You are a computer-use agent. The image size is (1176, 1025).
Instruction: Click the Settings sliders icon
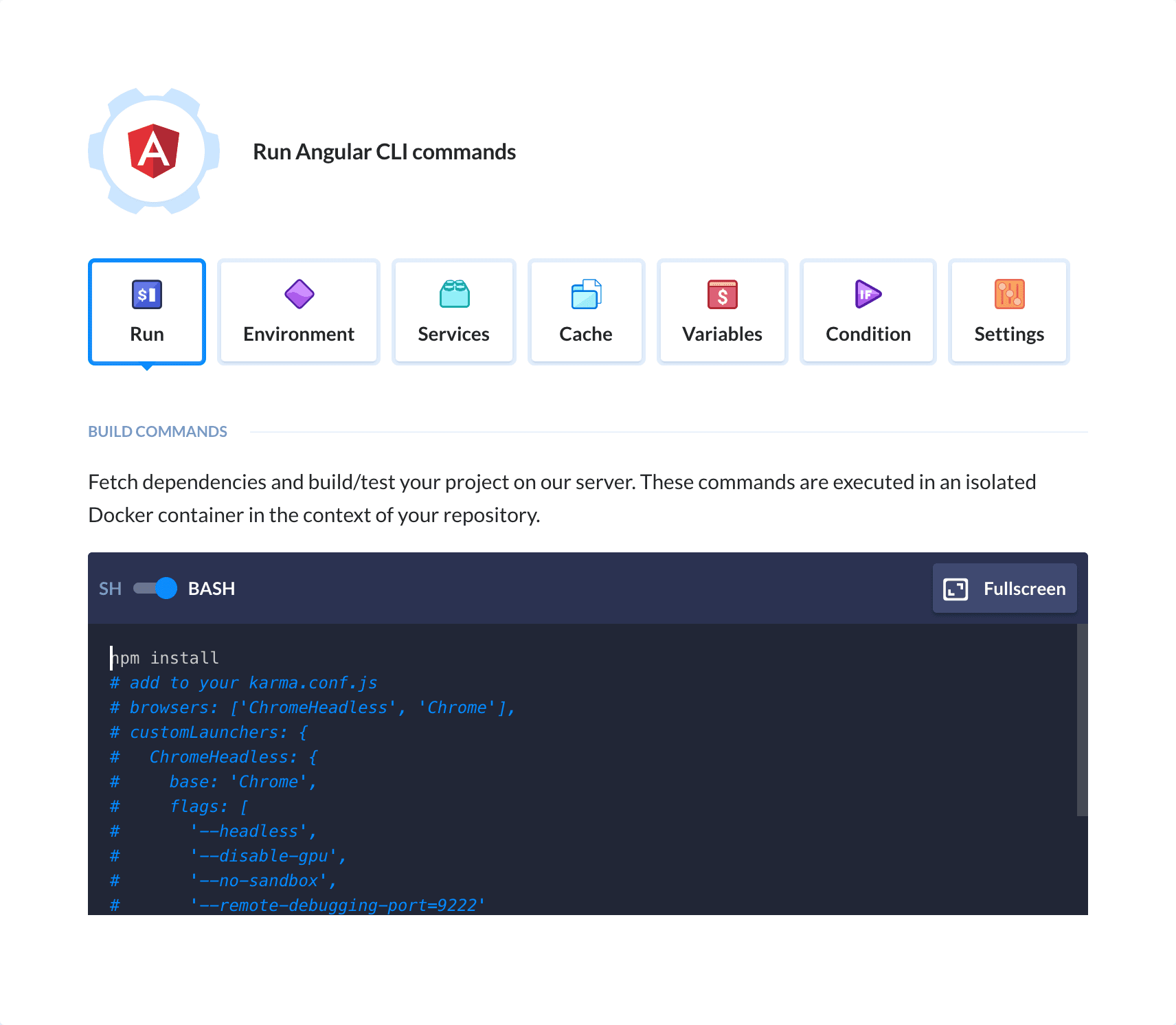pos(1009,294)
